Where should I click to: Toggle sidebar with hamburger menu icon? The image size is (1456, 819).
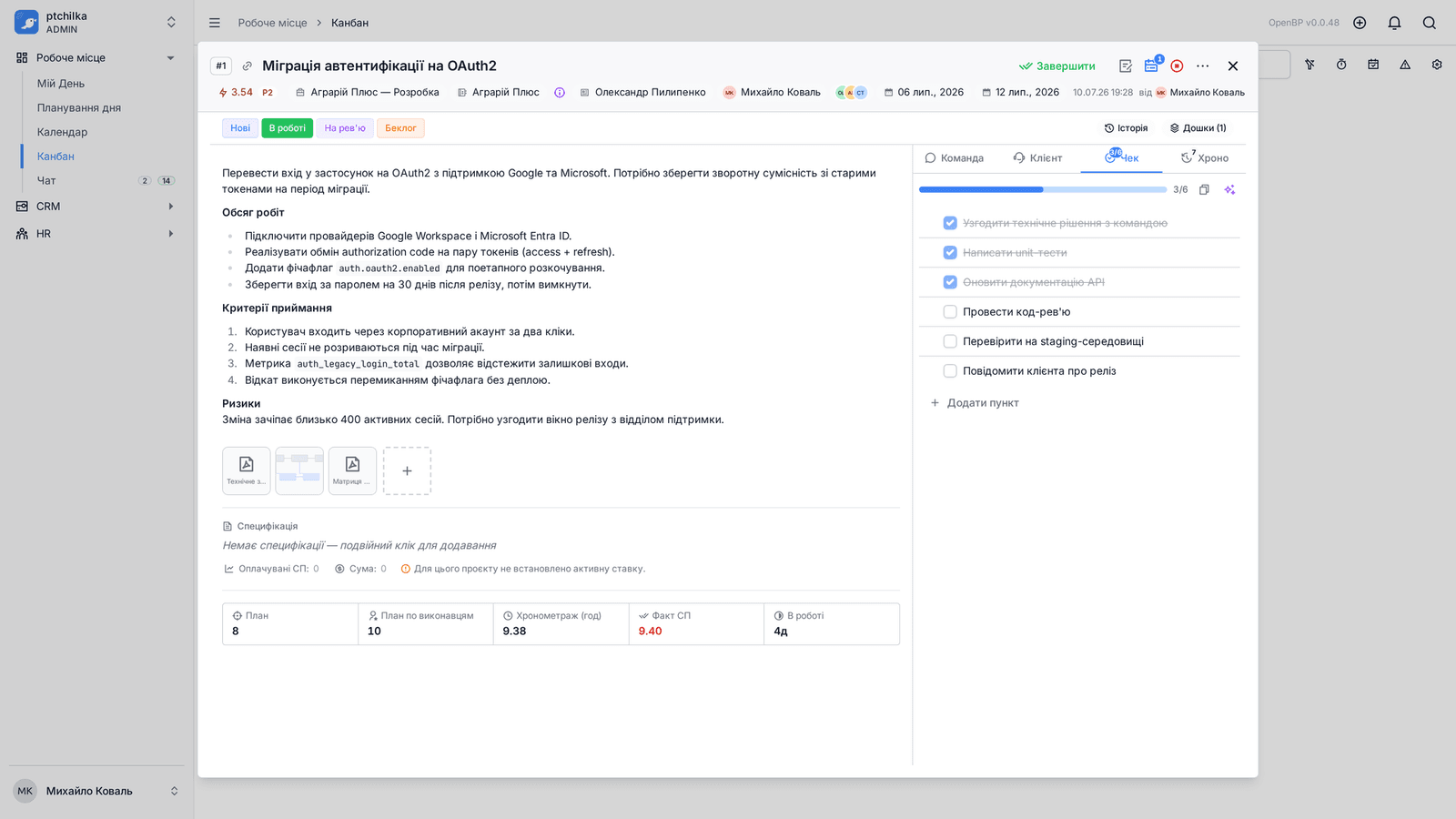click(215, 23)
